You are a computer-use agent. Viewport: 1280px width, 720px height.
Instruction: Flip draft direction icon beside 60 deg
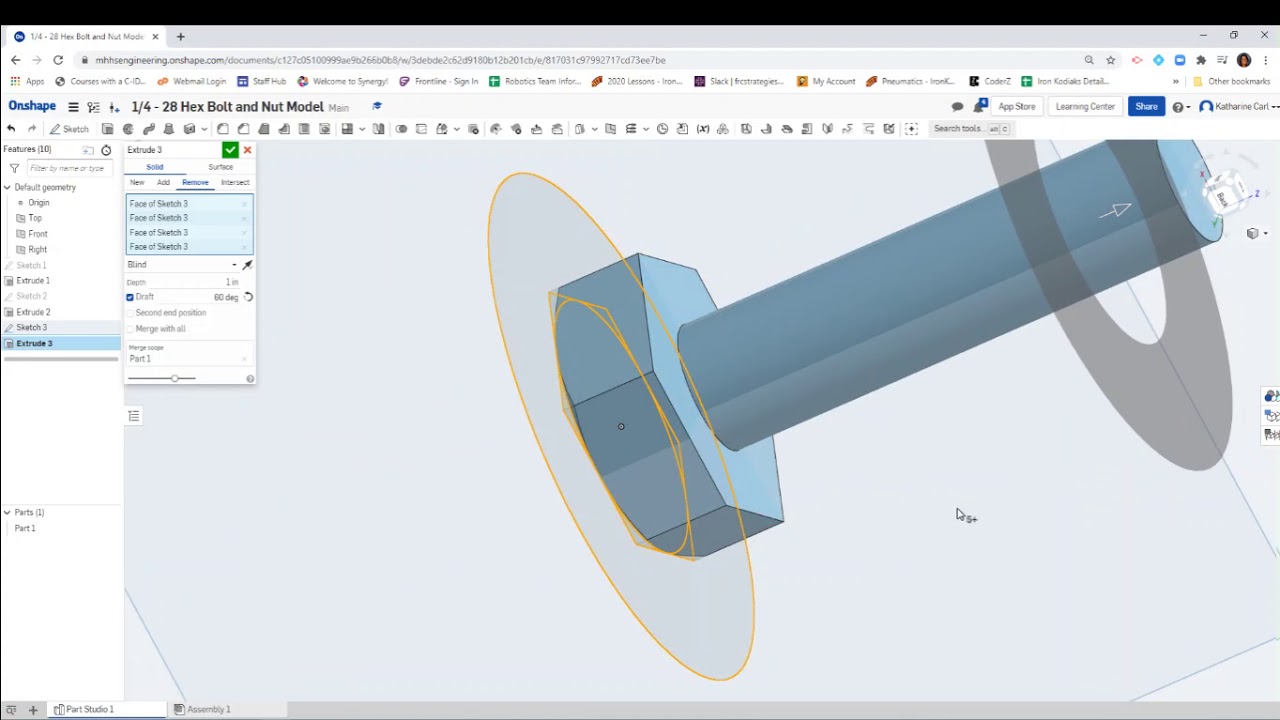[x=248, y=297]
